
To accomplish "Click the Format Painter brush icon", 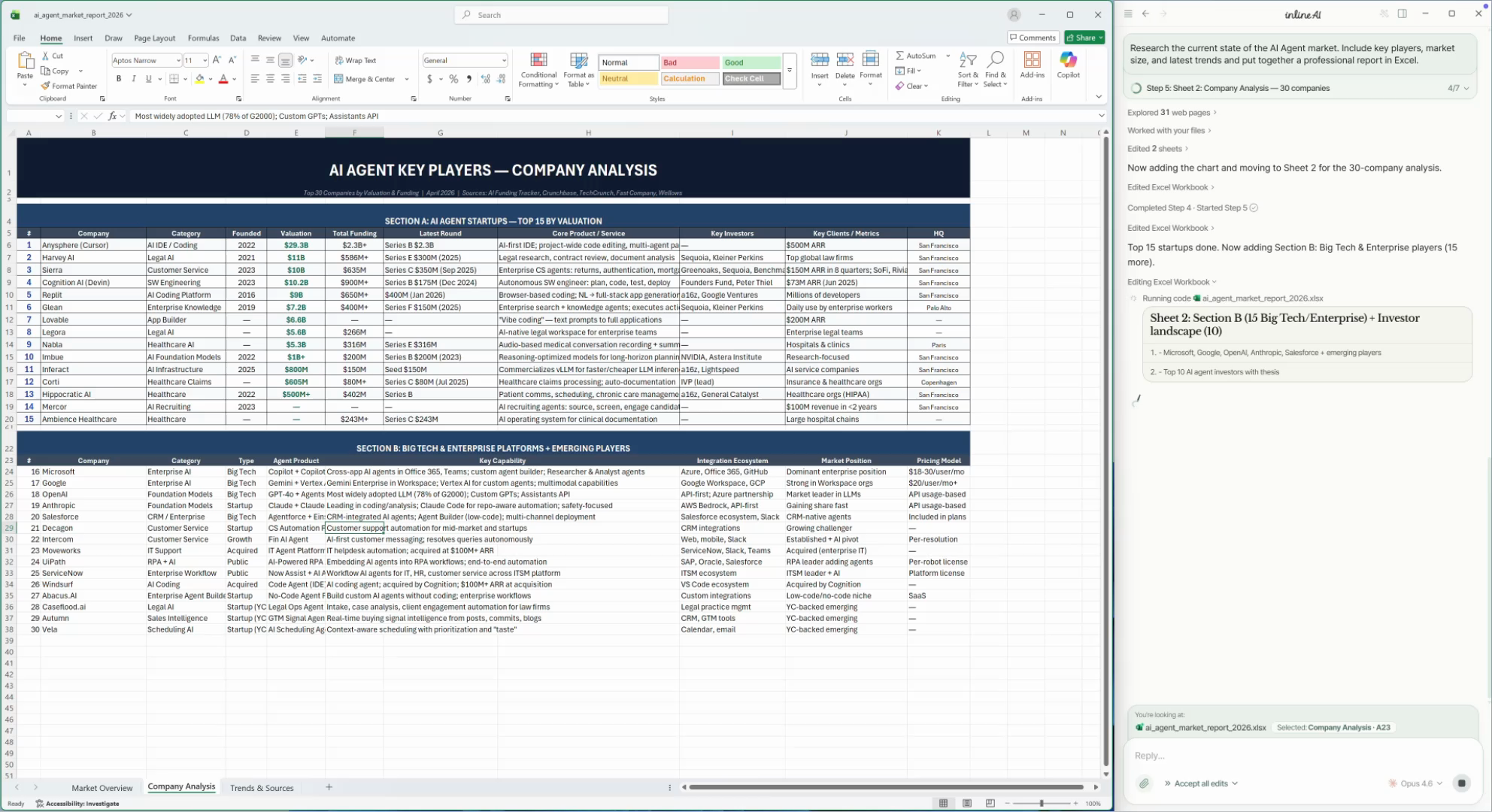I will point(46,86).
